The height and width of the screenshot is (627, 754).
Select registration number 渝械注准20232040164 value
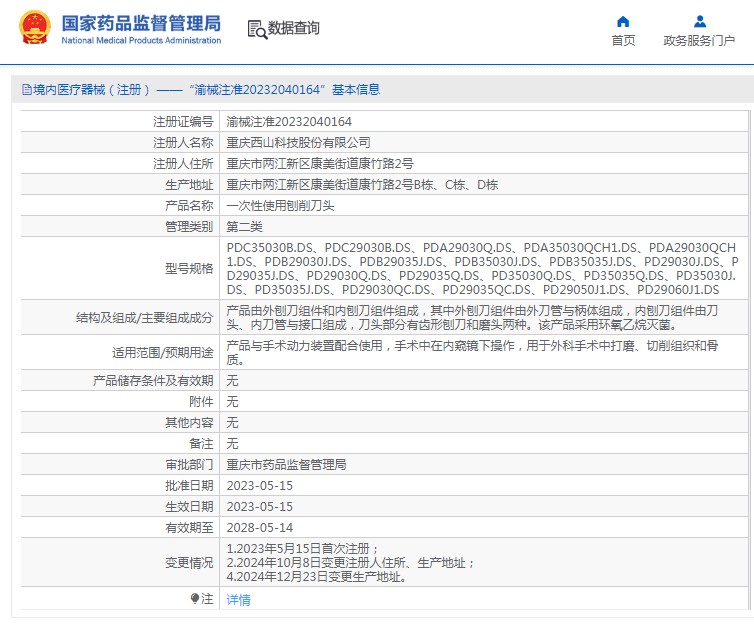coord(289,122)
